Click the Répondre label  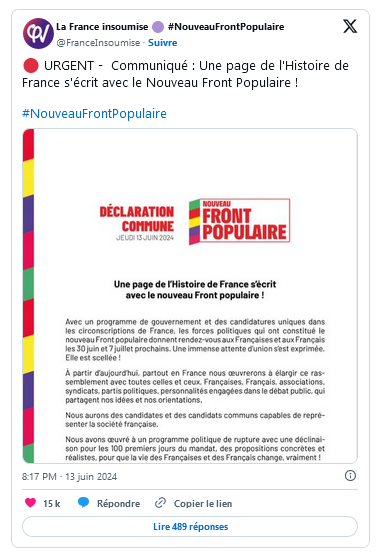(x=119, y=504)
